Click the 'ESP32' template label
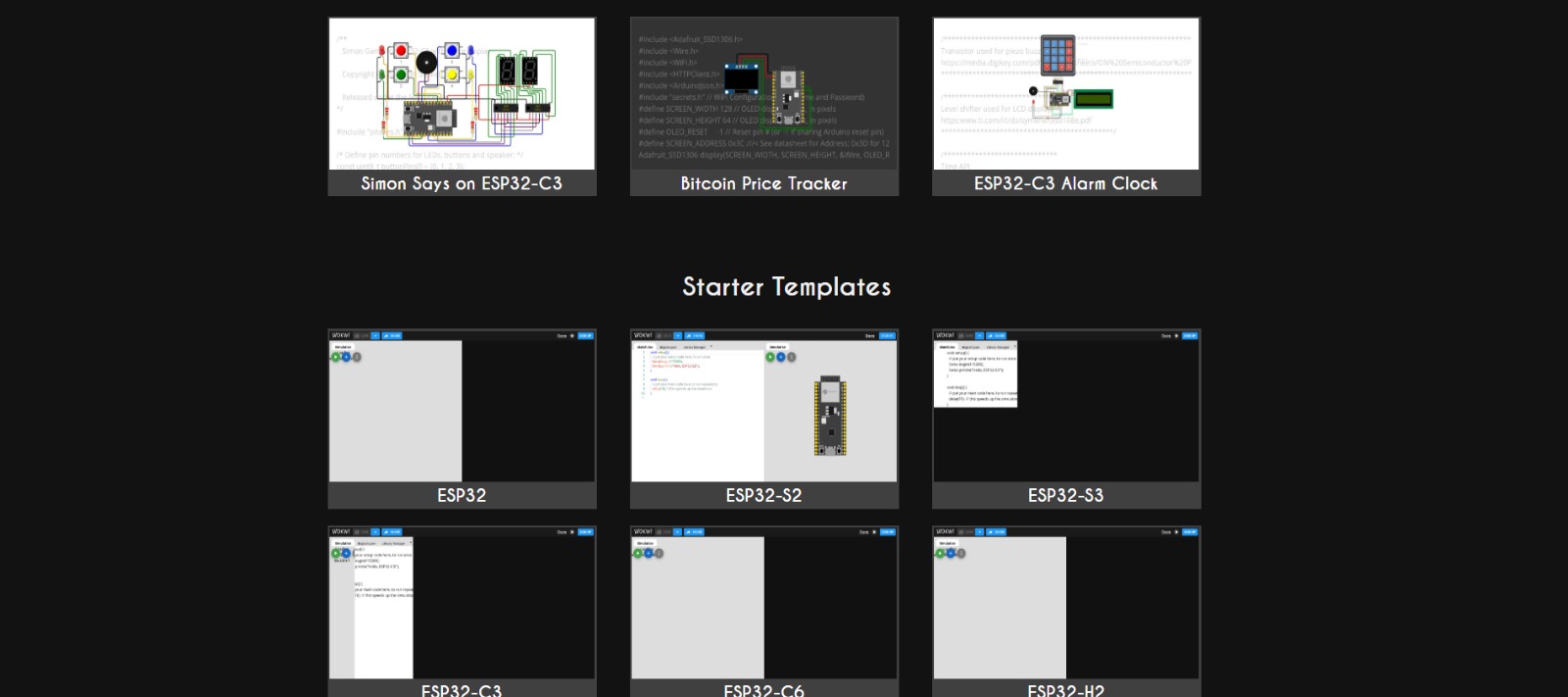The width and height of the screenshot is (1568, 697). click(462, 495)
